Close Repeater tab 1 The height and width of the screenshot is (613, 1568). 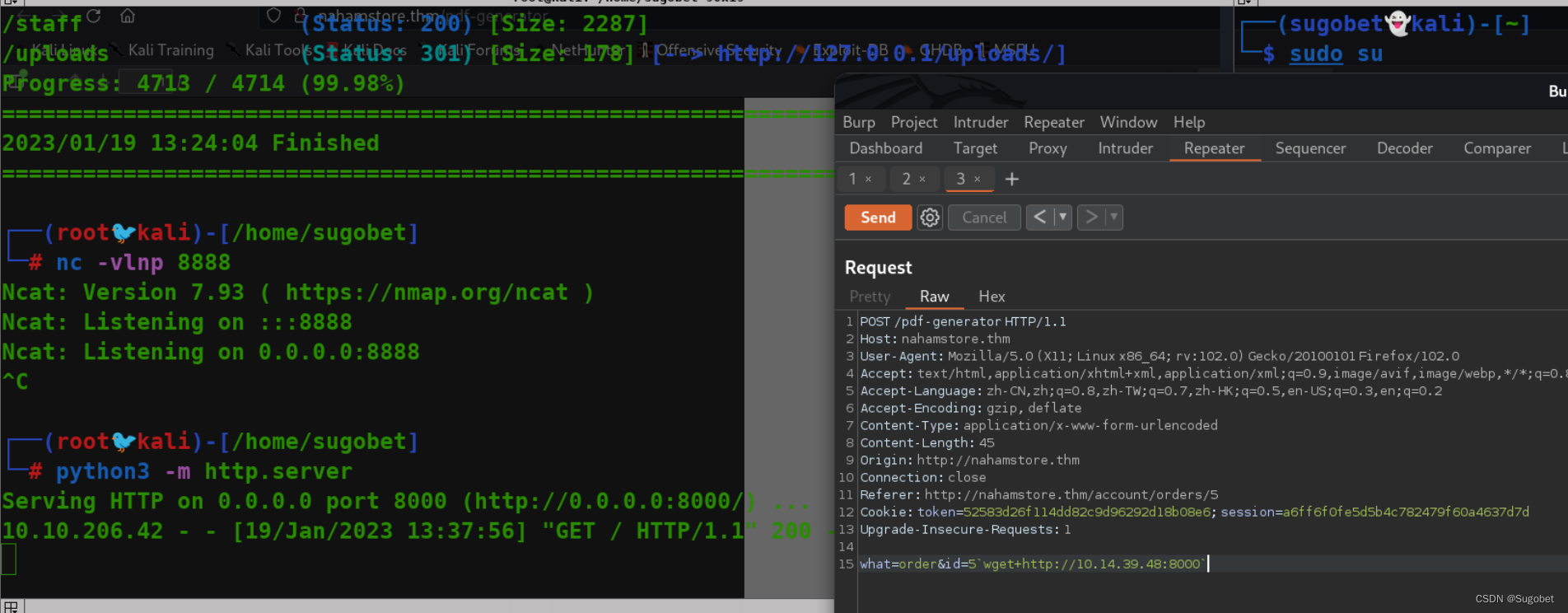tap(868, 179)
